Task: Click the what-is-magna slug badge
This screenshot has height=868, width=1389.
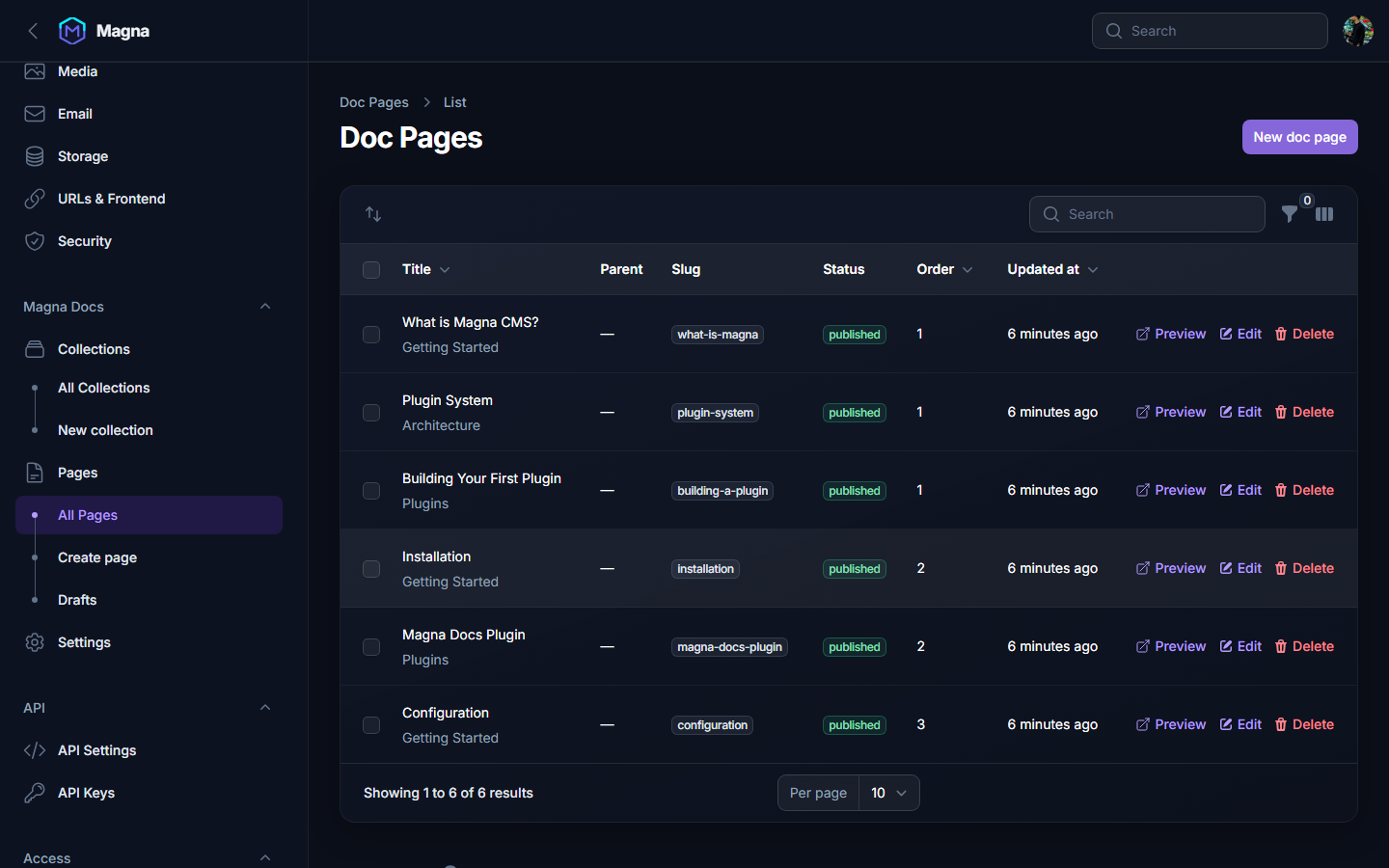Action: 718,335
